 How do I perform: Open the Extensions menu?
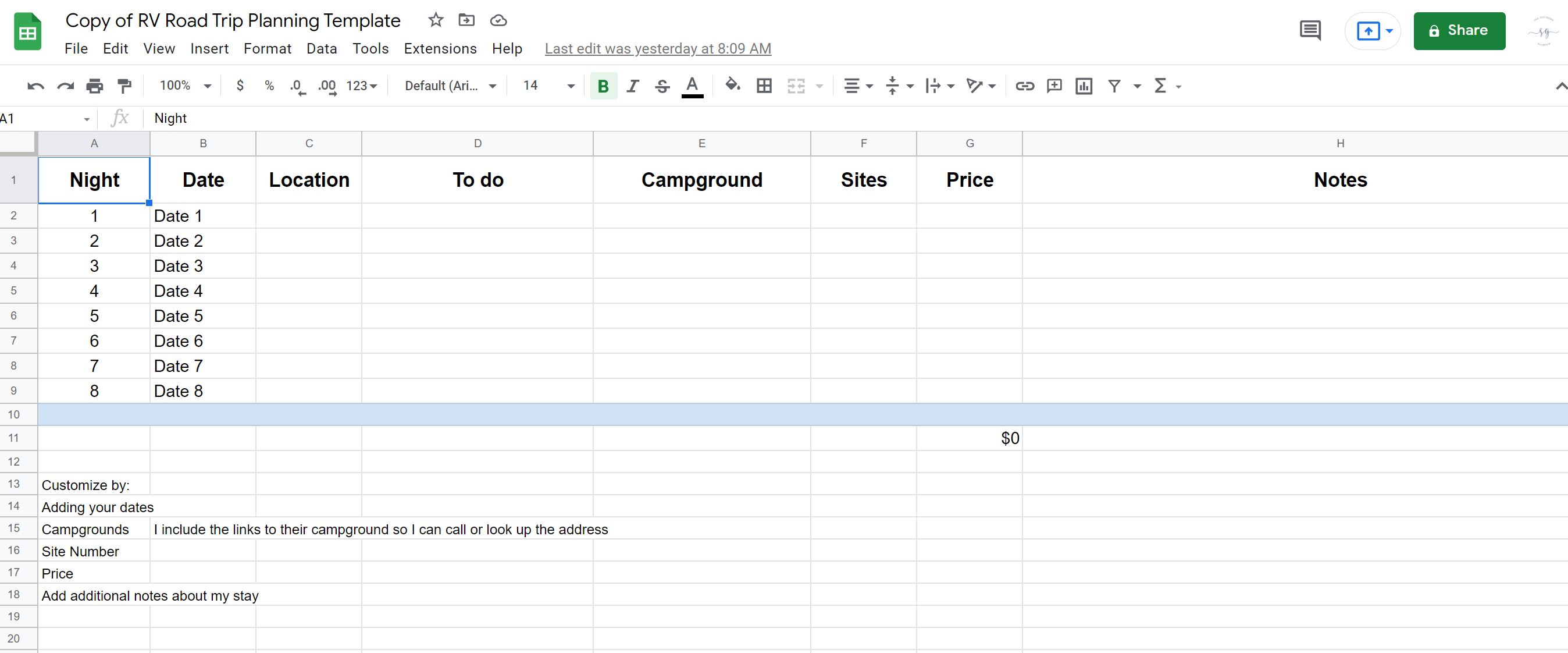click(440, 49)
